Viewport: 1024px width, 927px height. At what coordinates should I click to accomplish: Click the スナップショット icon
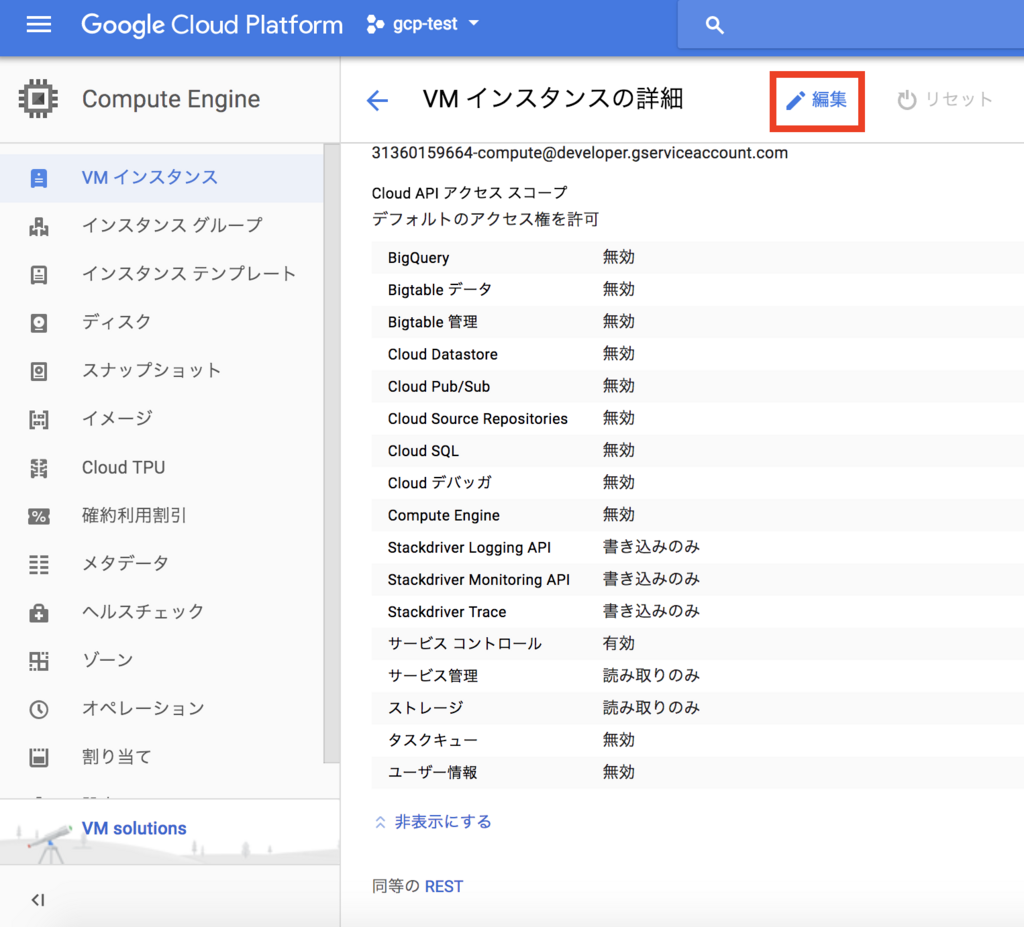point(39,371)
